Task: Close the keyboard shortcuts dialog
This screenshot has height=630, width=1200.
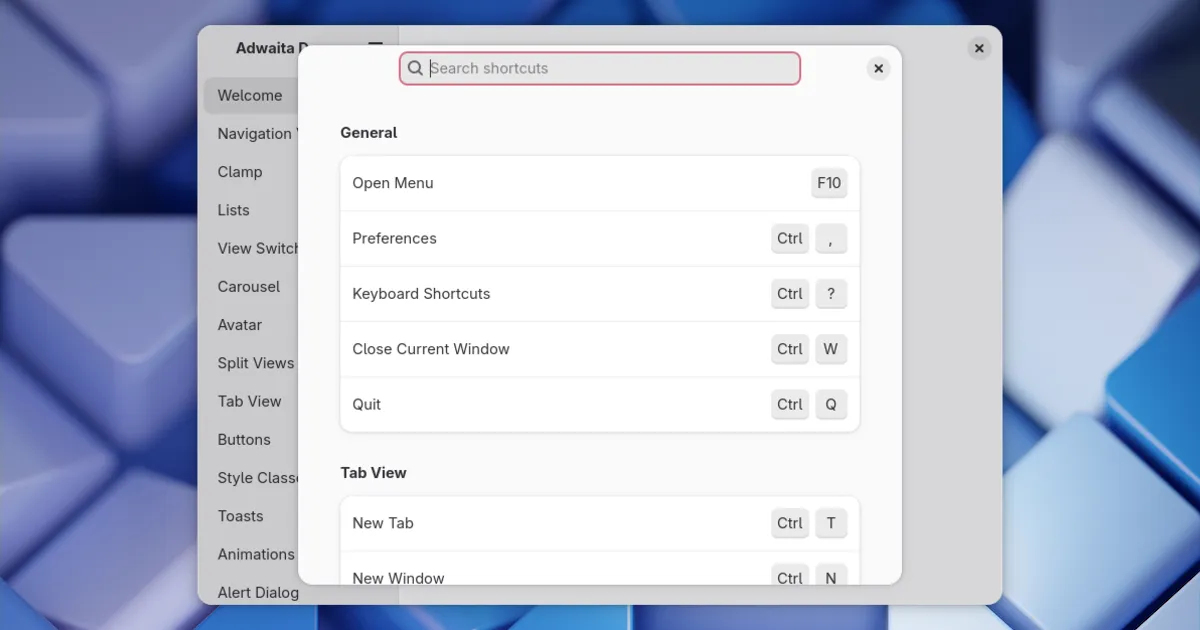Action: (878, 68)
